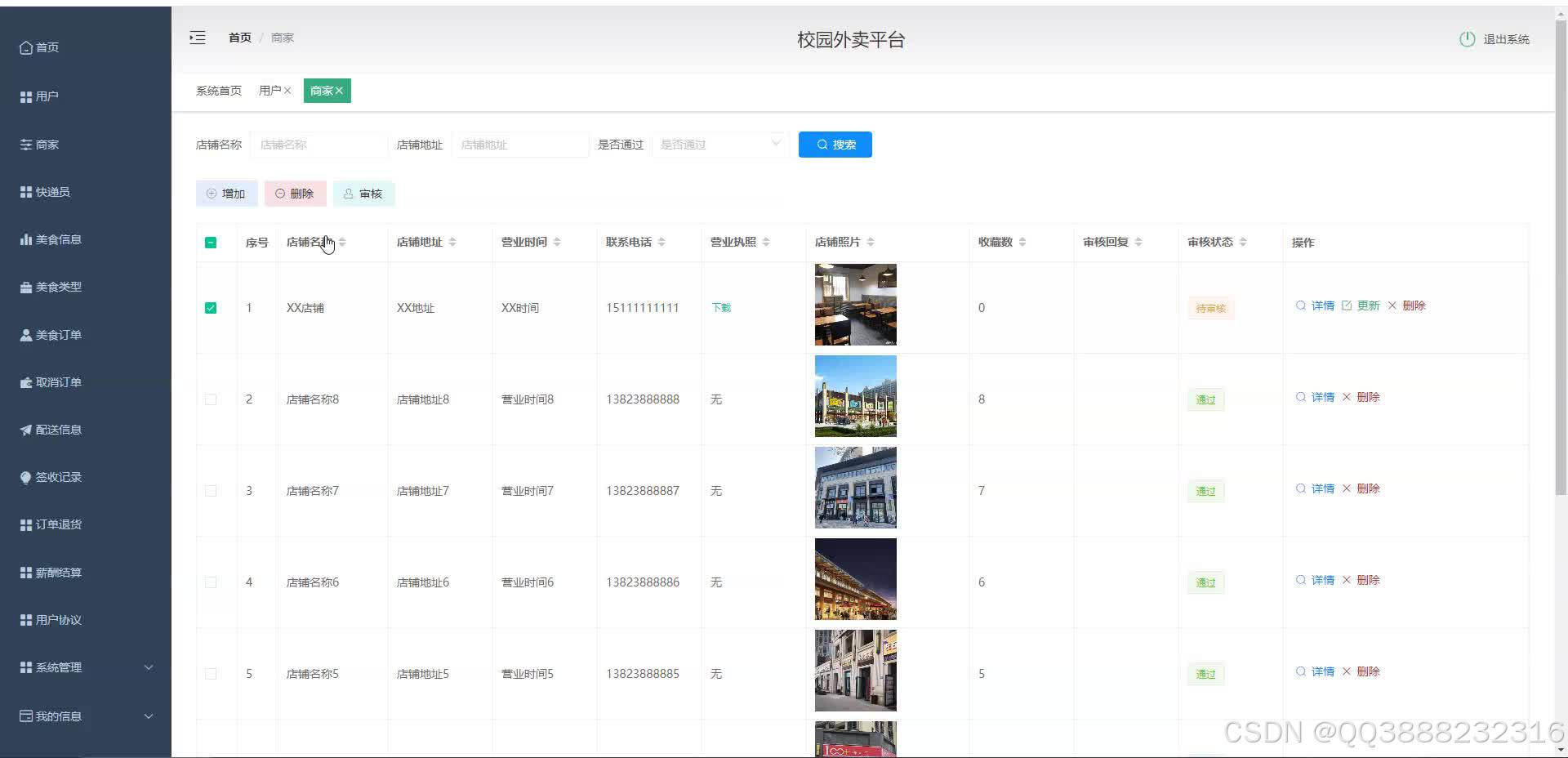
Task: Toggle the sidebar collapse icon
Action: tap(198, 38)
